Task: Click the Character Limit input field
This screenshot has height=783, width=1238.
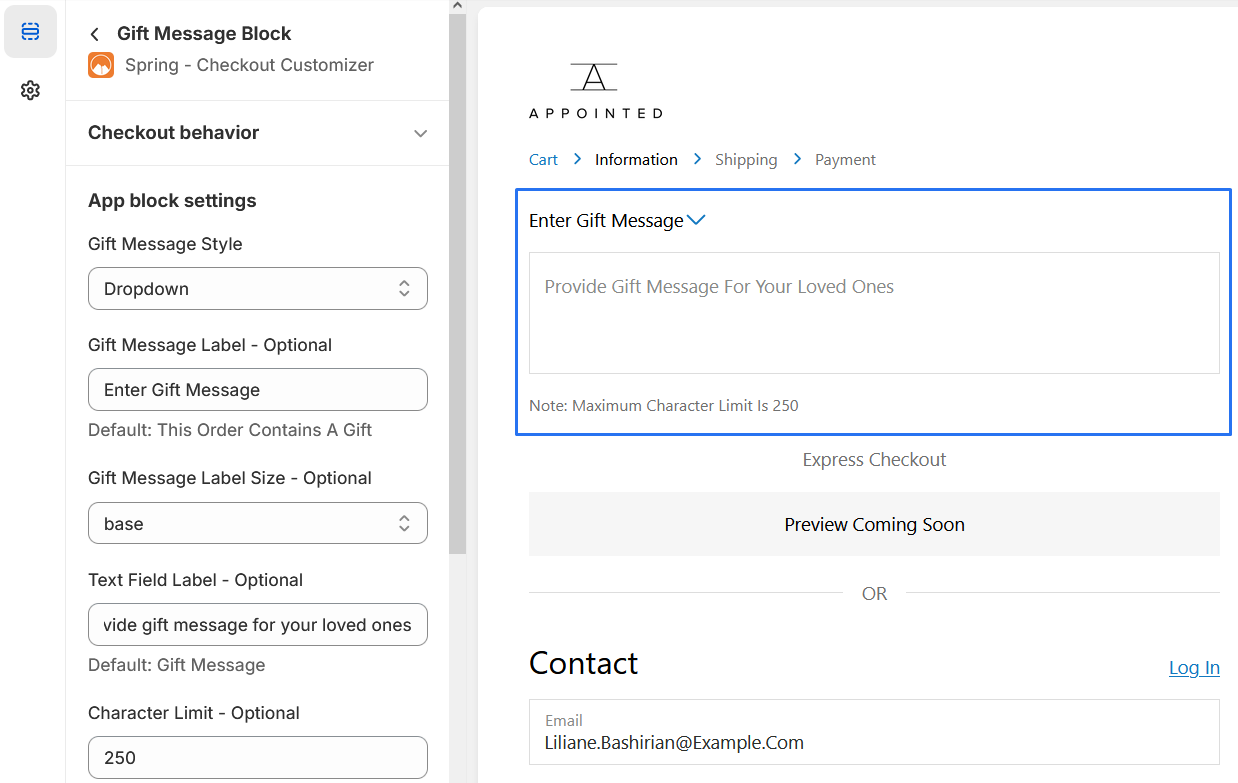Action: pos(258,757)
